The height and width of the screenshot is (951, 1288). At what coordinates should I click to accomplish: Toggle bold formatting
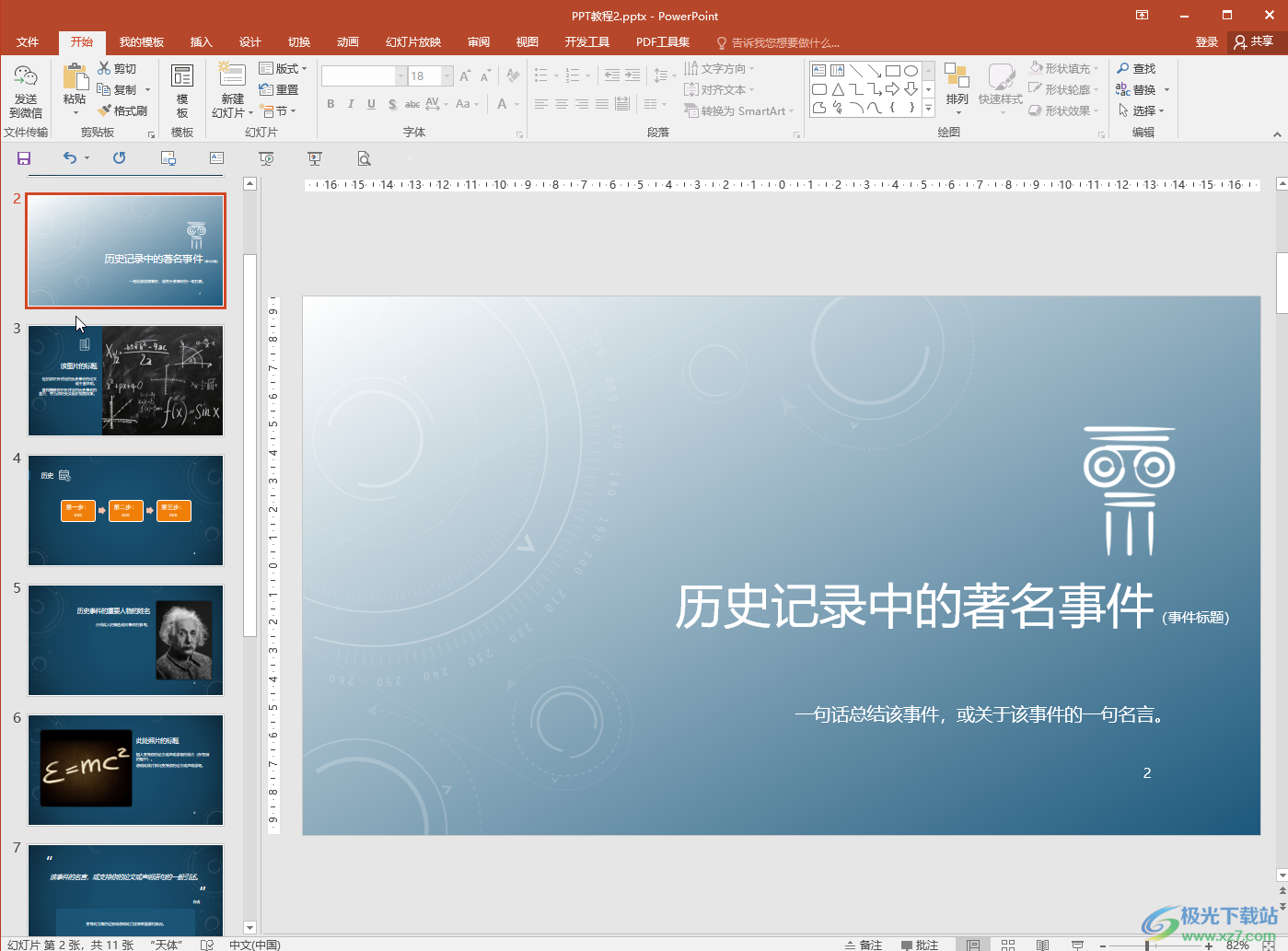331,104
